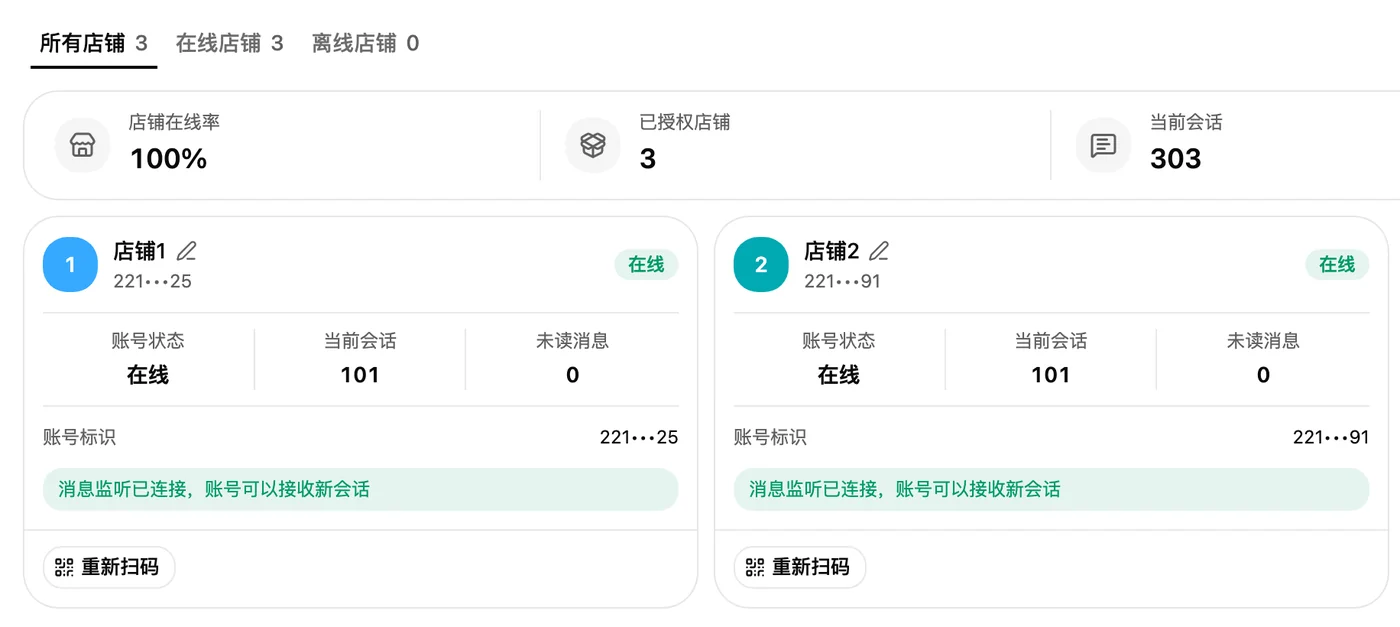Image resolution: width=1400 pixels, height=627 pixels.
Task: Click 店铺2 当前会话 value 101
Action: pyautogui.click(x=1051, y=375)
